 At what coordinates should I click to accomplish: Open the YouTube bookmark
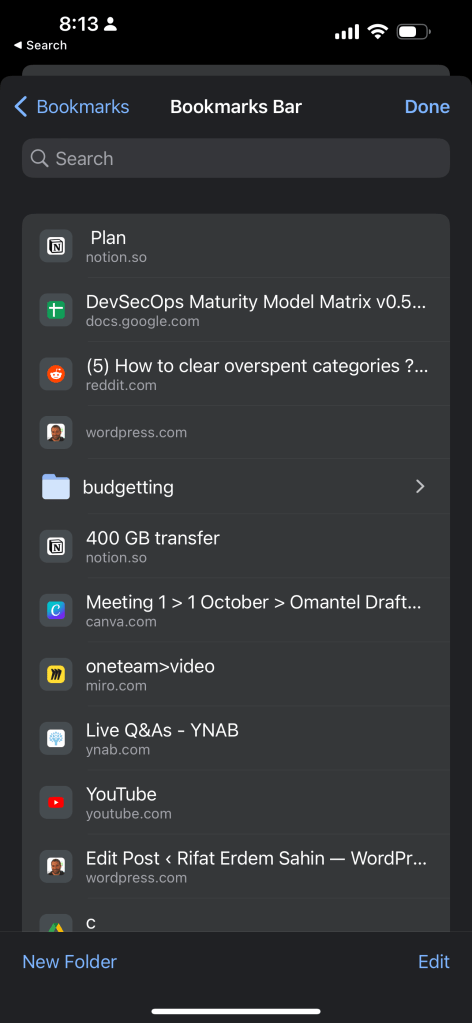(236, 802)
